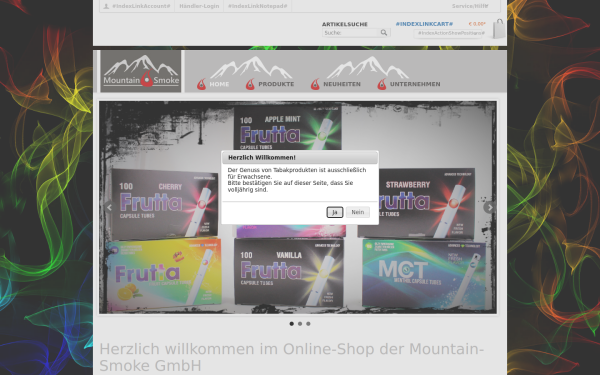
Task: Open the #INDEXLINKCART# cart link
Action: (424, 24)
